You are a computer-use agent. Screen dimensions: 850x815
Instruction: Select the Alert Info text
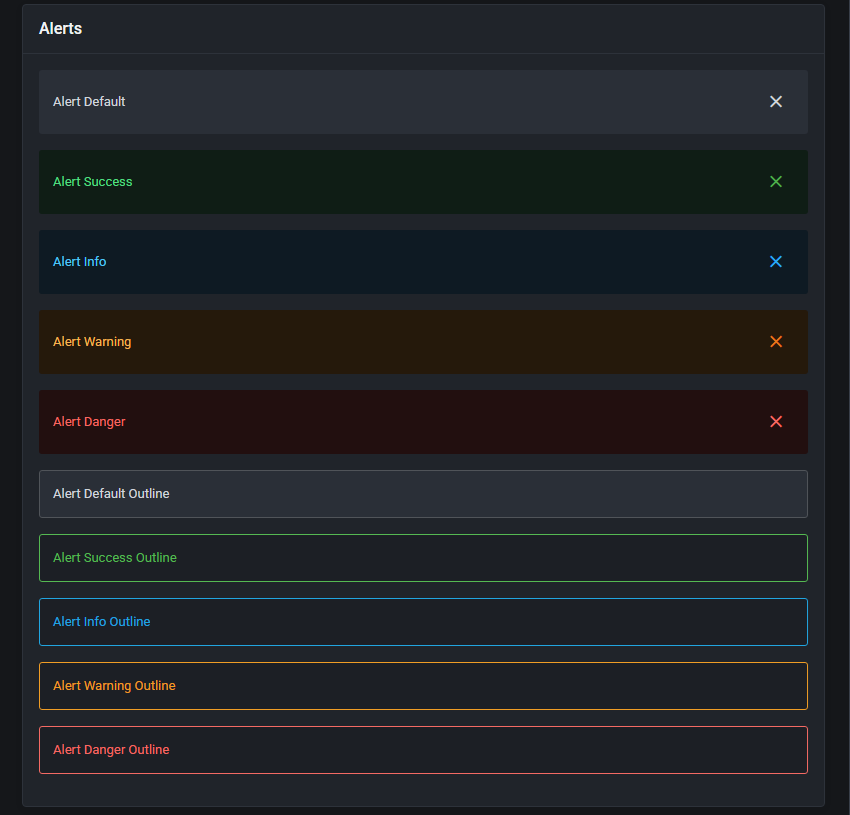(80, 261)
